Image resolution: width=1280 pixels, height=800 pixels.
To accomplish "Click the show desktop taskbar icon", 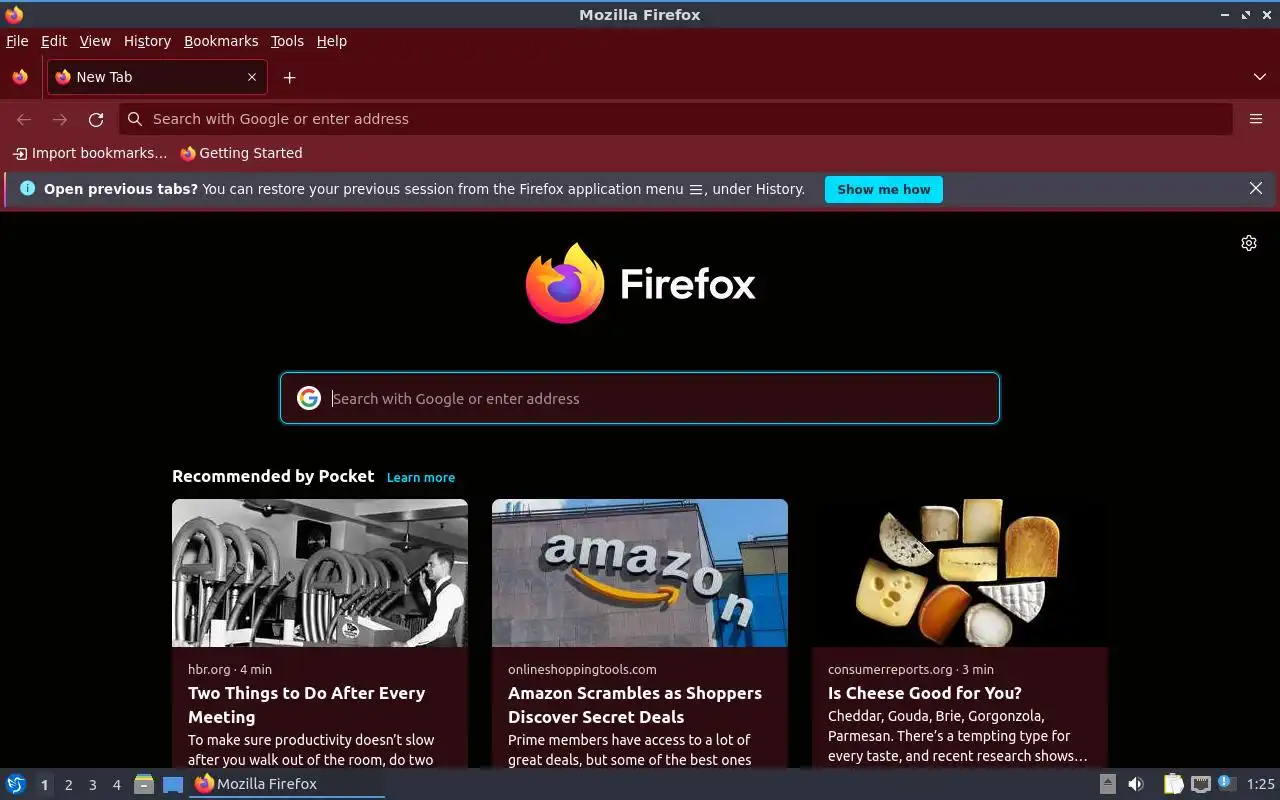I will (x=173, y=784).
